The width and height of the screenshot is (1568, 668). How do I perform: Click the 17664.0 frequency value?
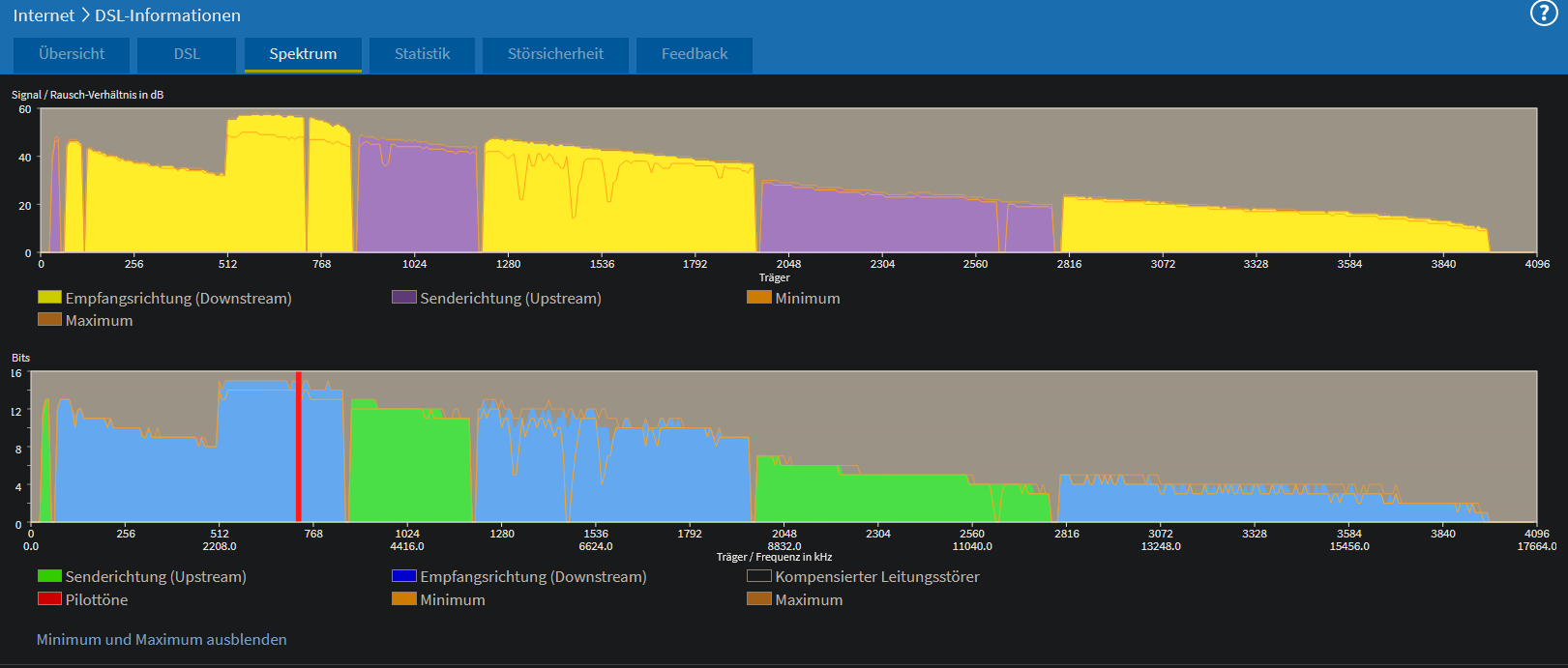pos(1537,546)
